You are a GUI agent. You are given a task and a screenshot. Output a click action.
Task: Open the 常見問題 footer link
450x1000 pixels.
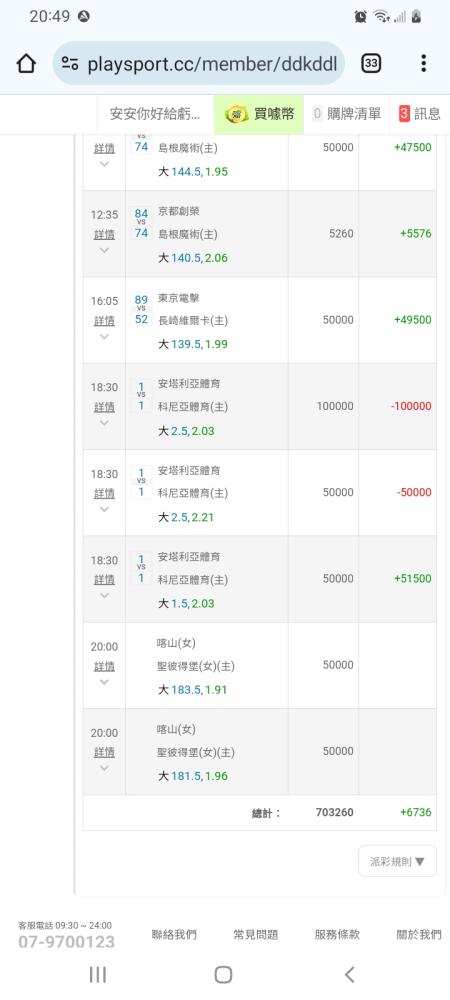point(256,934)
